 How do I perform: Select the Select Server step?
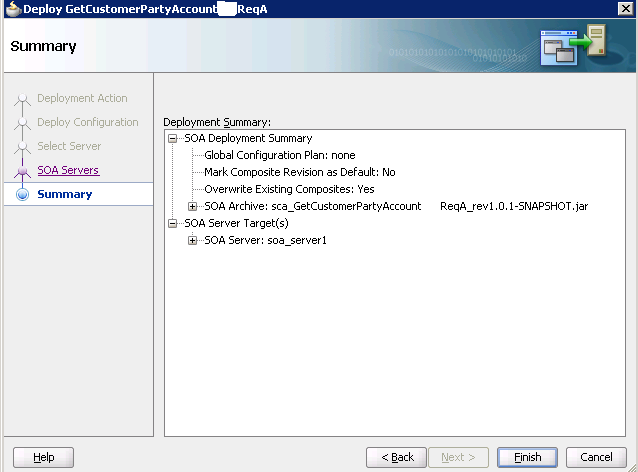(69, 146)
